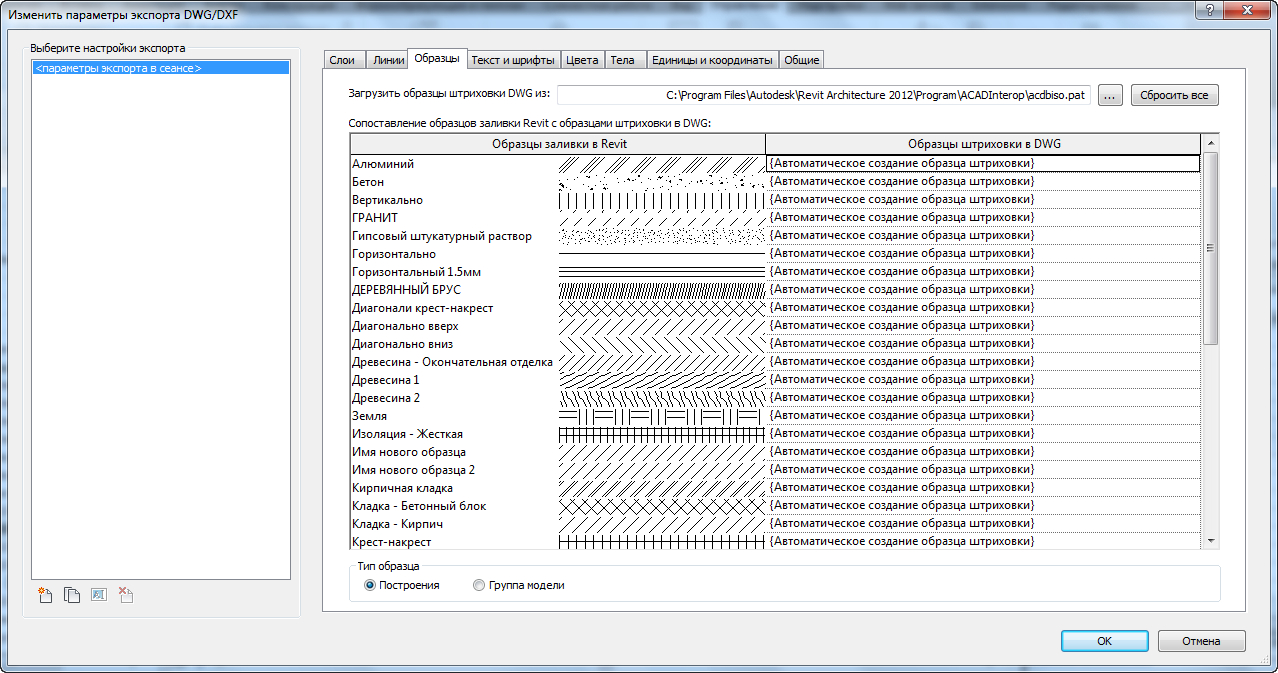
Task: Close the DWG/DXF export settings dialog
Action: click(1248, 9)
